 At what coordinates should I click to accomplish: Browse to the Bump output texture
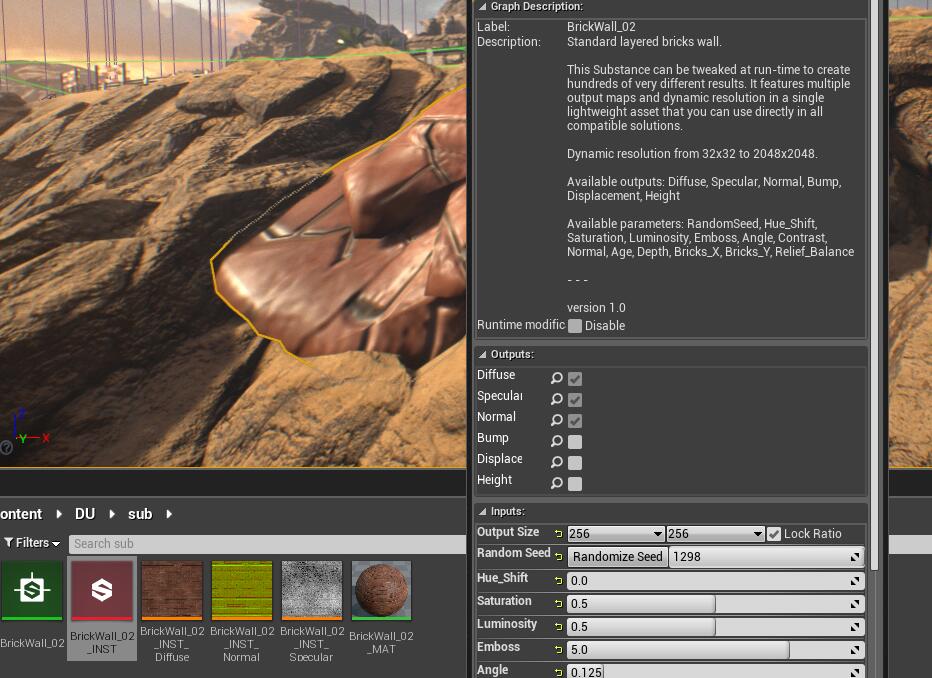[x=556, y=441]
